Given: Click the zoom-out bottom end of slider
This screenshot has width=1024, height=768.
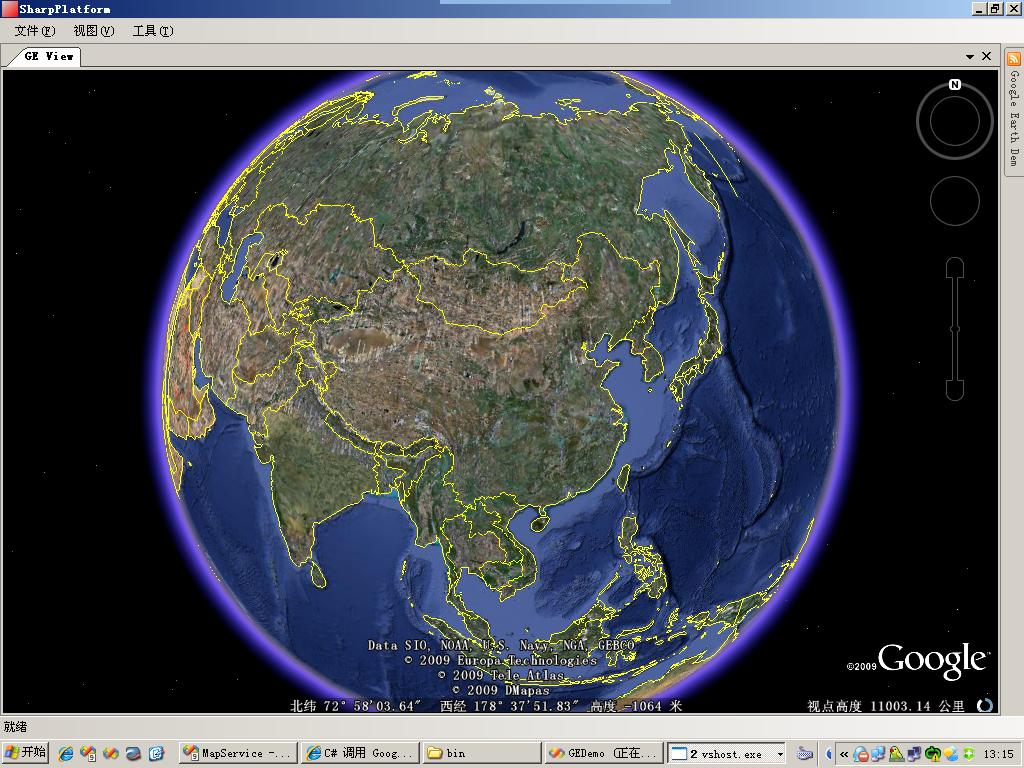Looking at the screenshot, I should tap(955, 391).
